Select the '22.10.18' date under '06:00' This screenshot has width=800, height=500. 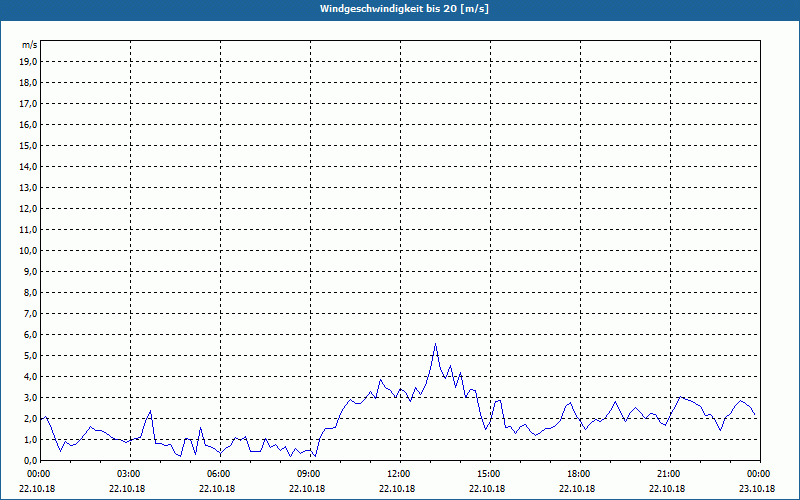tap(217, 488)
